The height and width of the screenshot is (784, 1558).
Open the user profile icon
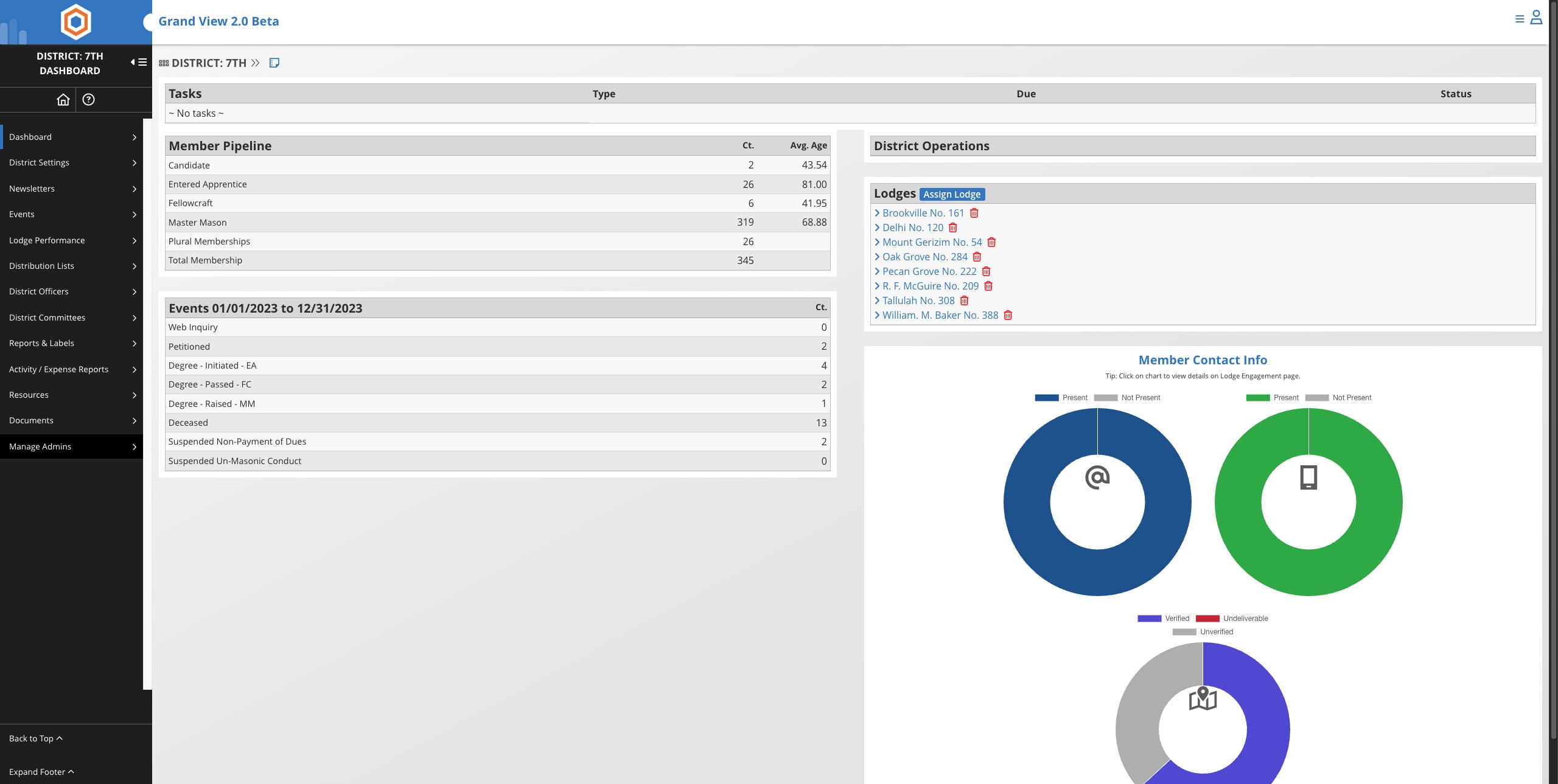[1536, 18]
